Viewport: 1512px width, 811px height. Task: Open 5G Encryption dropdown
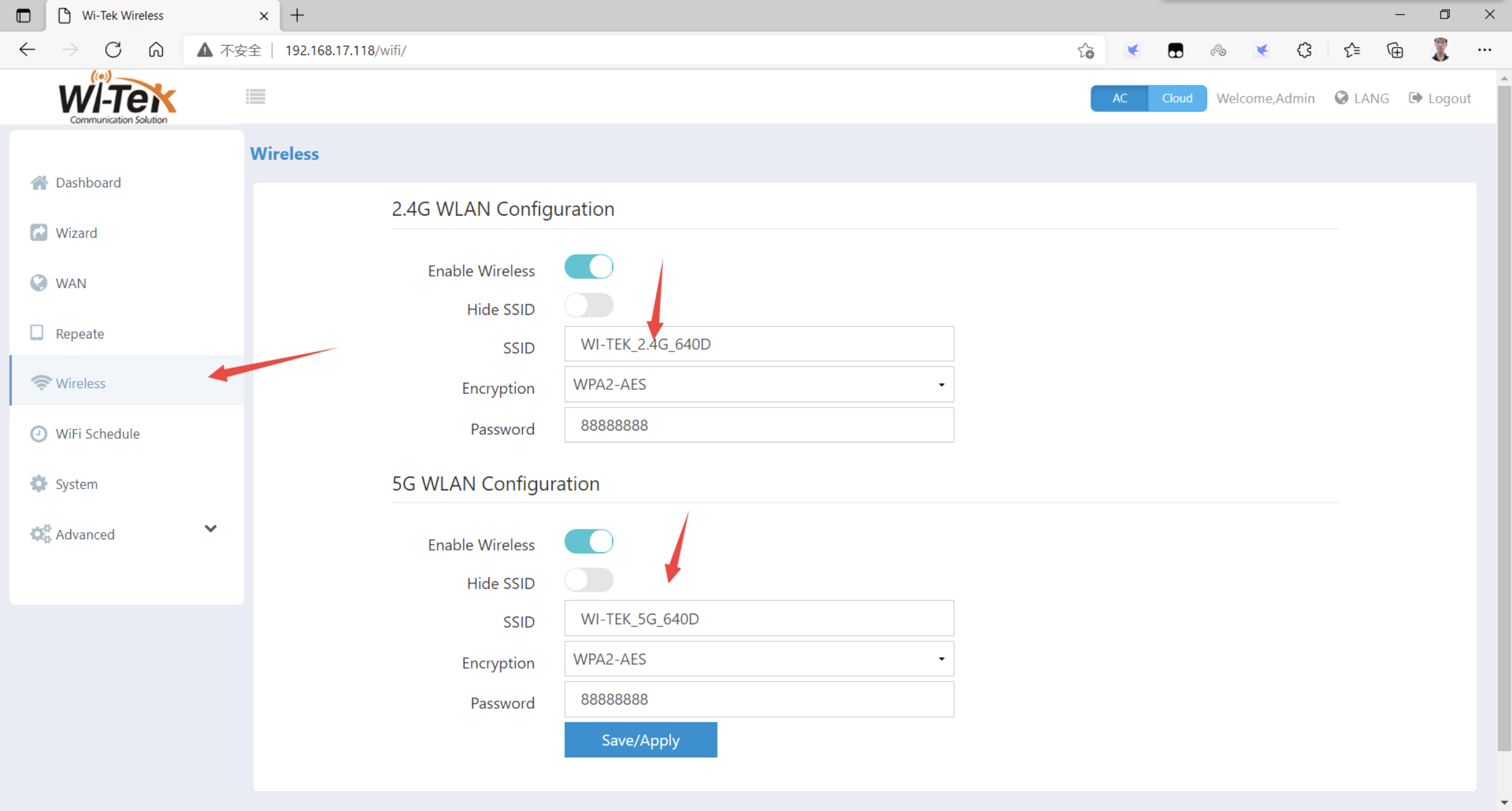(x=758, y=659)
